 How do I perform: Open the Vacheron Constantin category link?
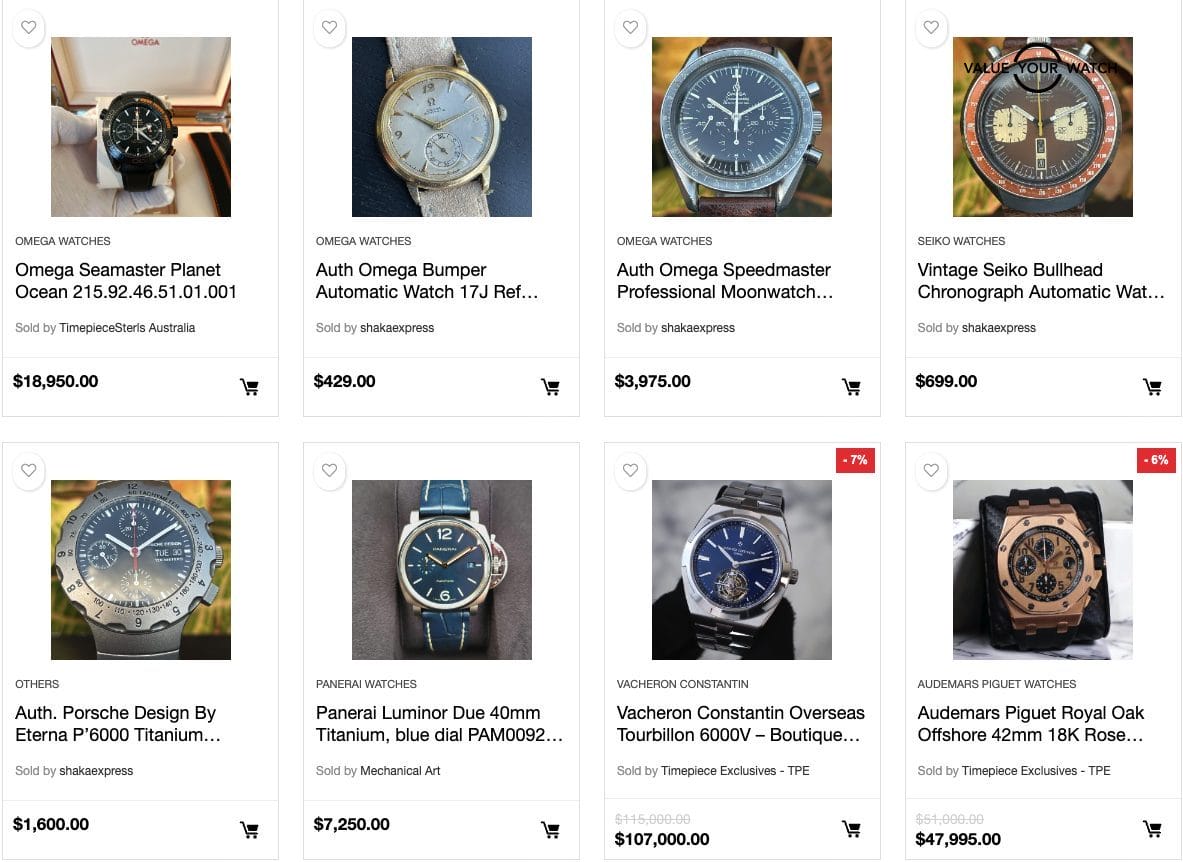pyautogui.click(x=682, y=684)
